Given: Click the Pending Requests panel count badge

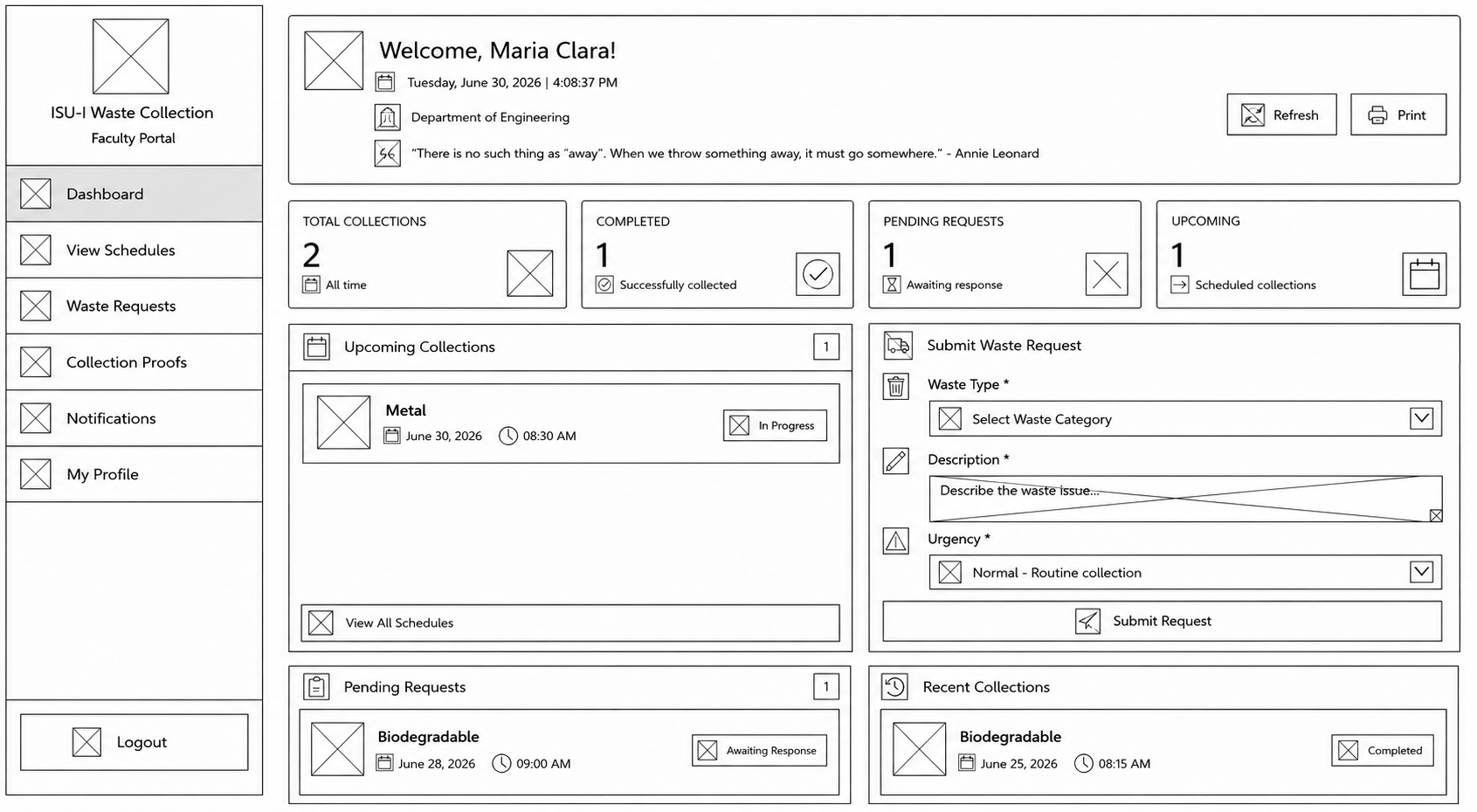Looking at the screenshot, I should pos(826,687).
